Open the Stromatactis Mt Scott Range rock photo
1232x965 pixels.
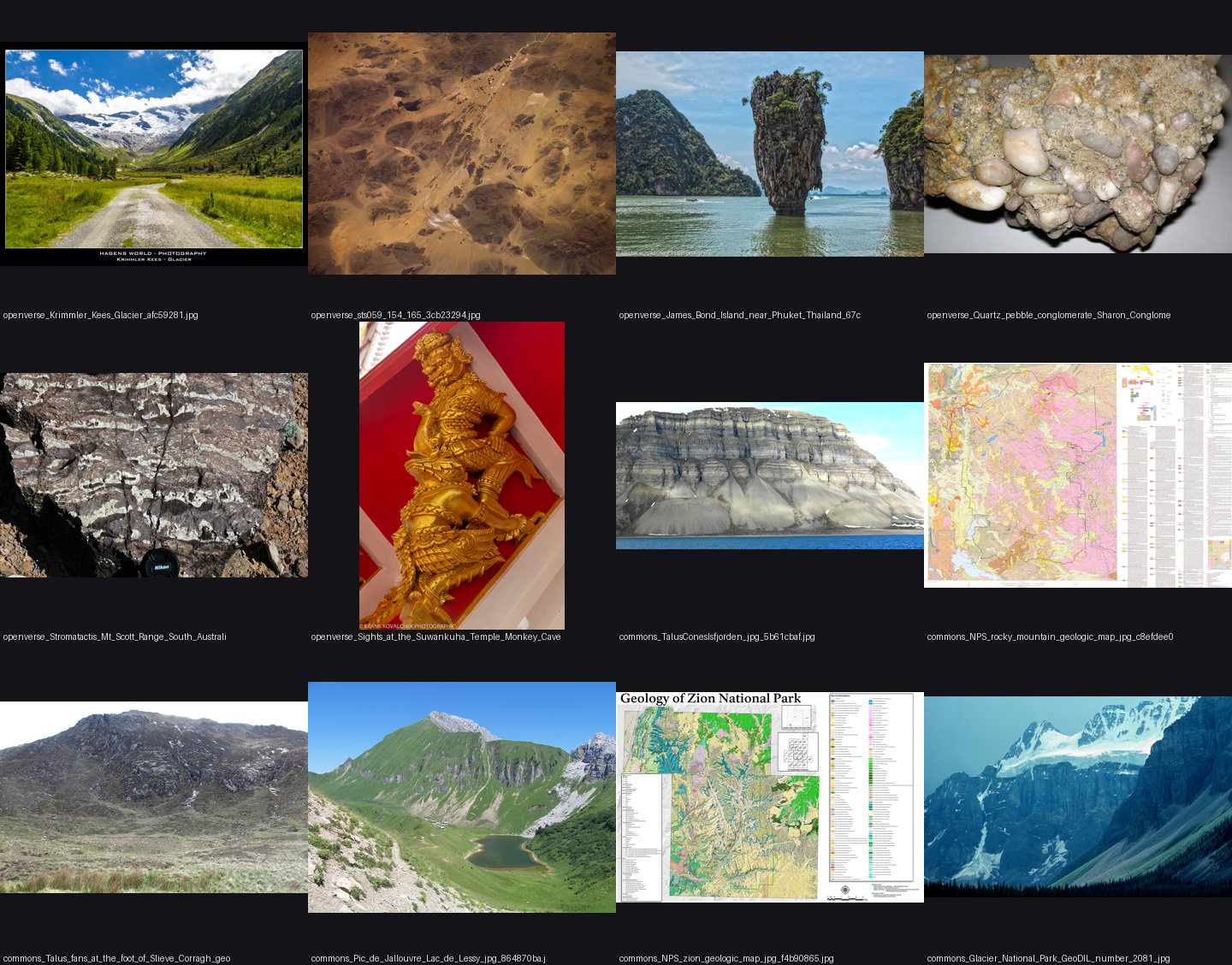coord(154,475)
